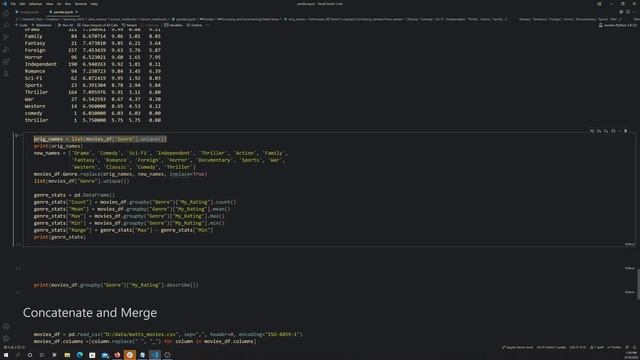
Task: Click the Concatenate and Merge heading
Action: click(90, 313)
